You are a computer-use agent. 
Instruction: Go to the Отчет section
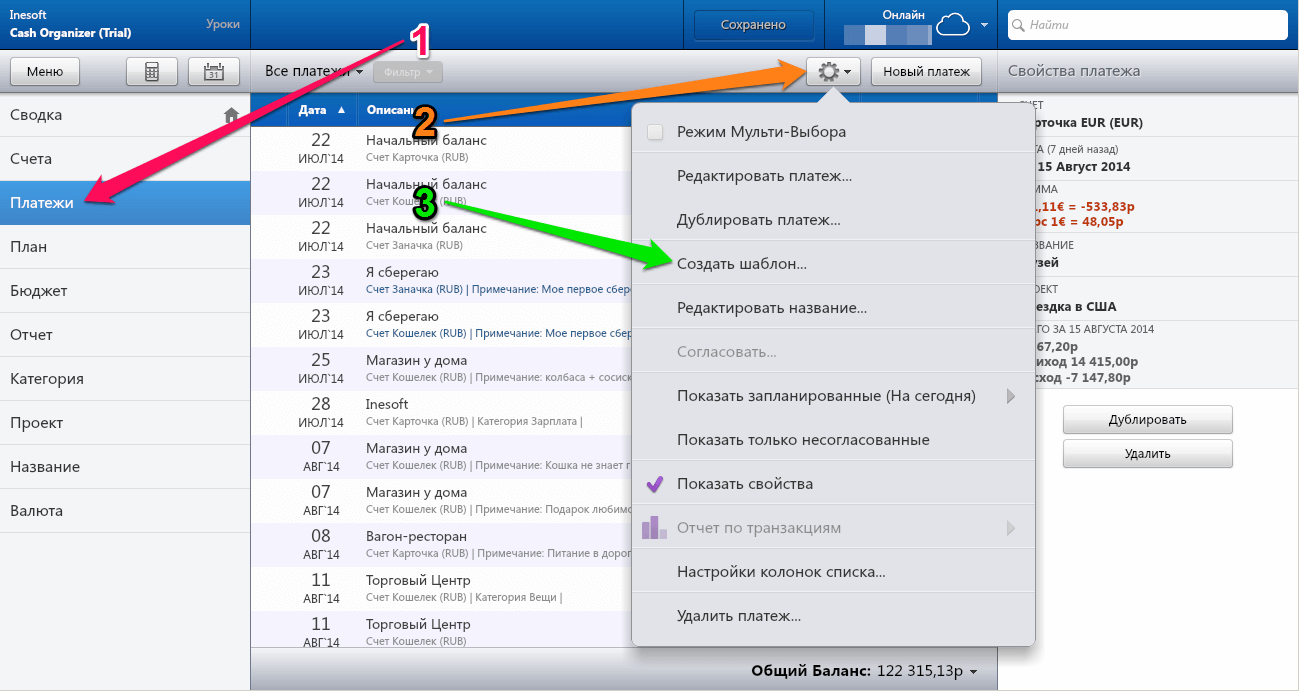click(125, 335)
